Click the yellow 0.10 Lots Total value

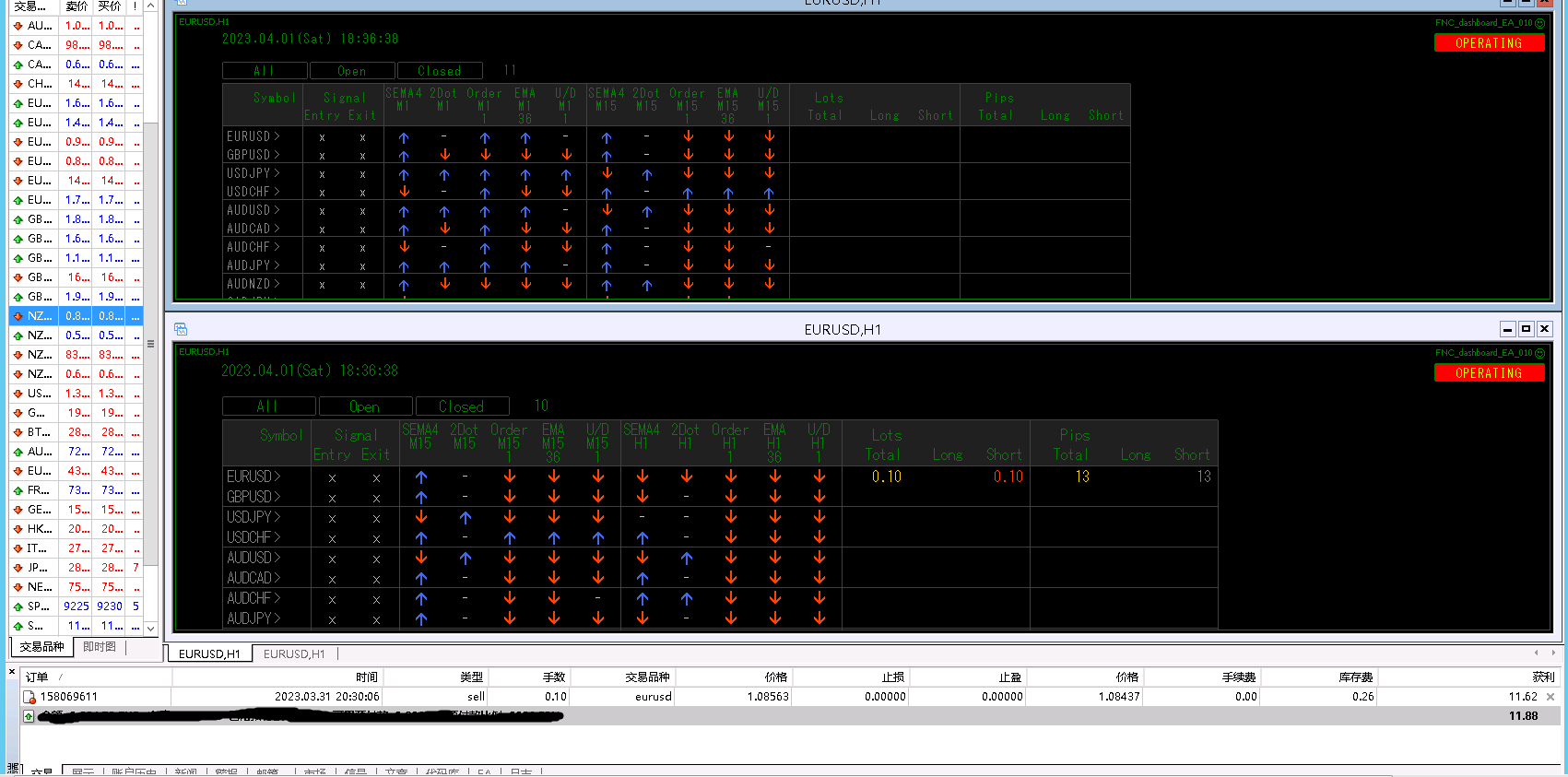(x=887, y=477)
